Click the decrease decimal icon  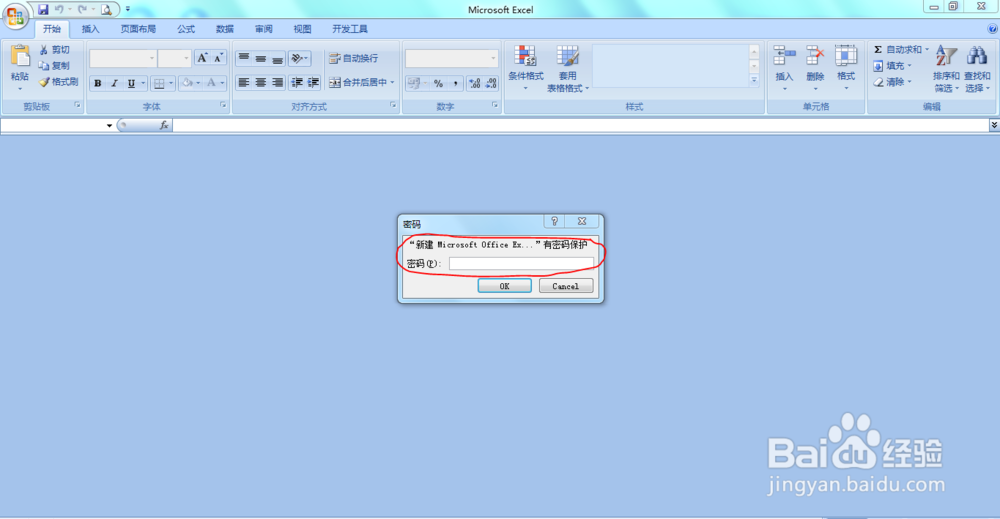491,83
